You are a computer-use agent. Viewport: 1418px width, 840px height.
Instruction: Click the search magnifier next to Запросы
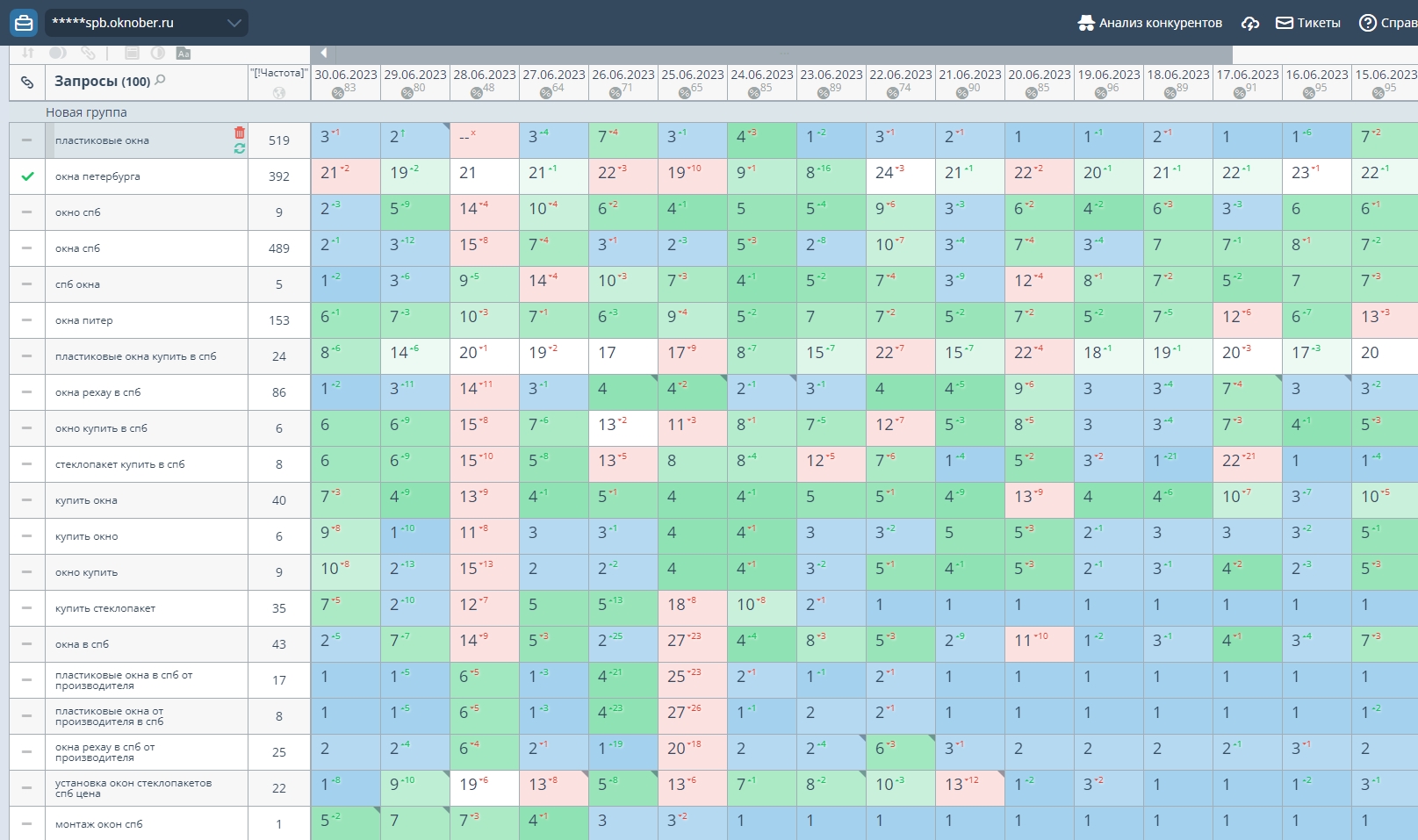pyautogui.click(x=160, y=81)
